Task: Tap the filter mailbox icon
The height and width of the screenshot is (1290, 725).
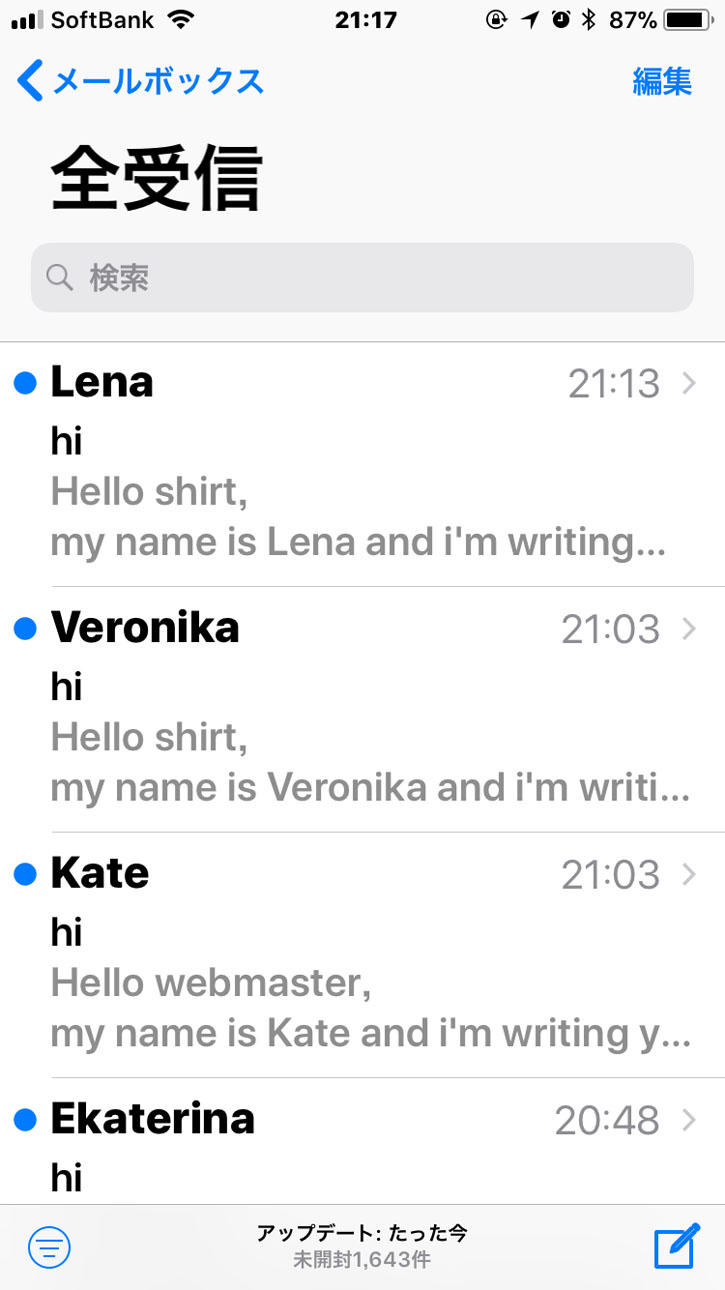Action: [x=49, y=1246]
